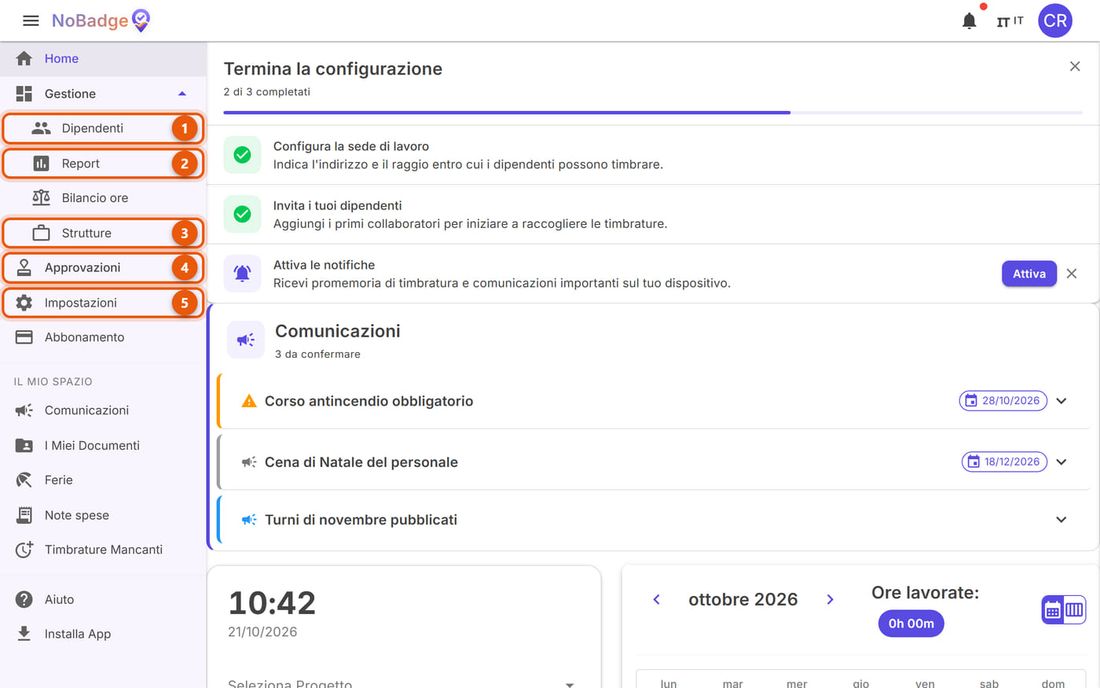Expand Cena di Natale del personale
Image resolution: width=1100 pixels, height=688 pixels.
click(x=1061, y=462)
